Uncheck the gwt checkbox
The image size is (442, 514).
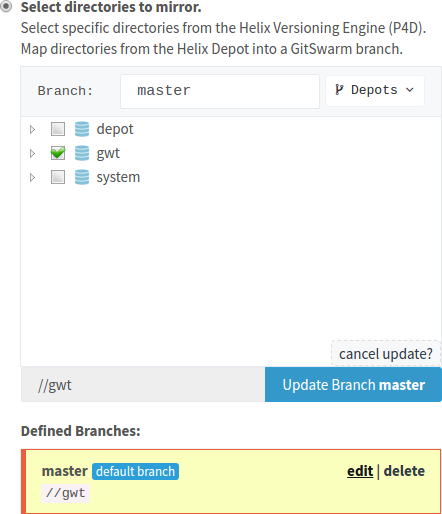(58, 153)
